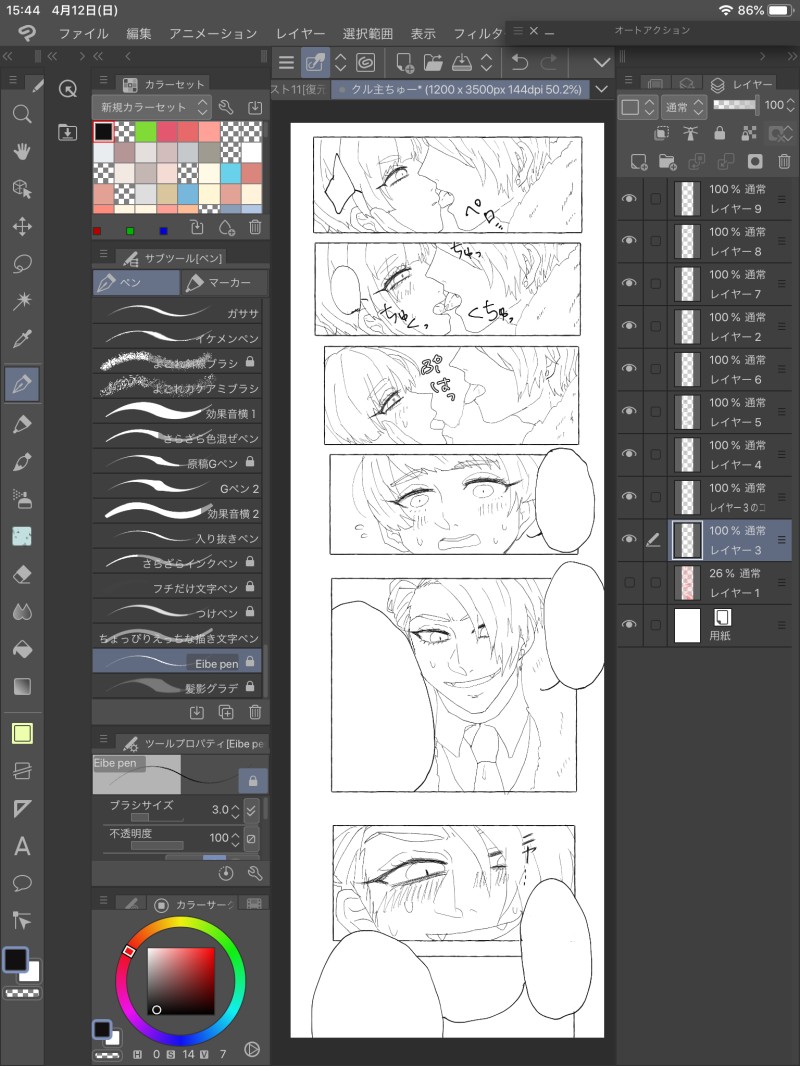The width and height of the screenshot is (800, 1066).
Task: Hide レイヤー 2 with its eye icon
Action: click(629, 326)
